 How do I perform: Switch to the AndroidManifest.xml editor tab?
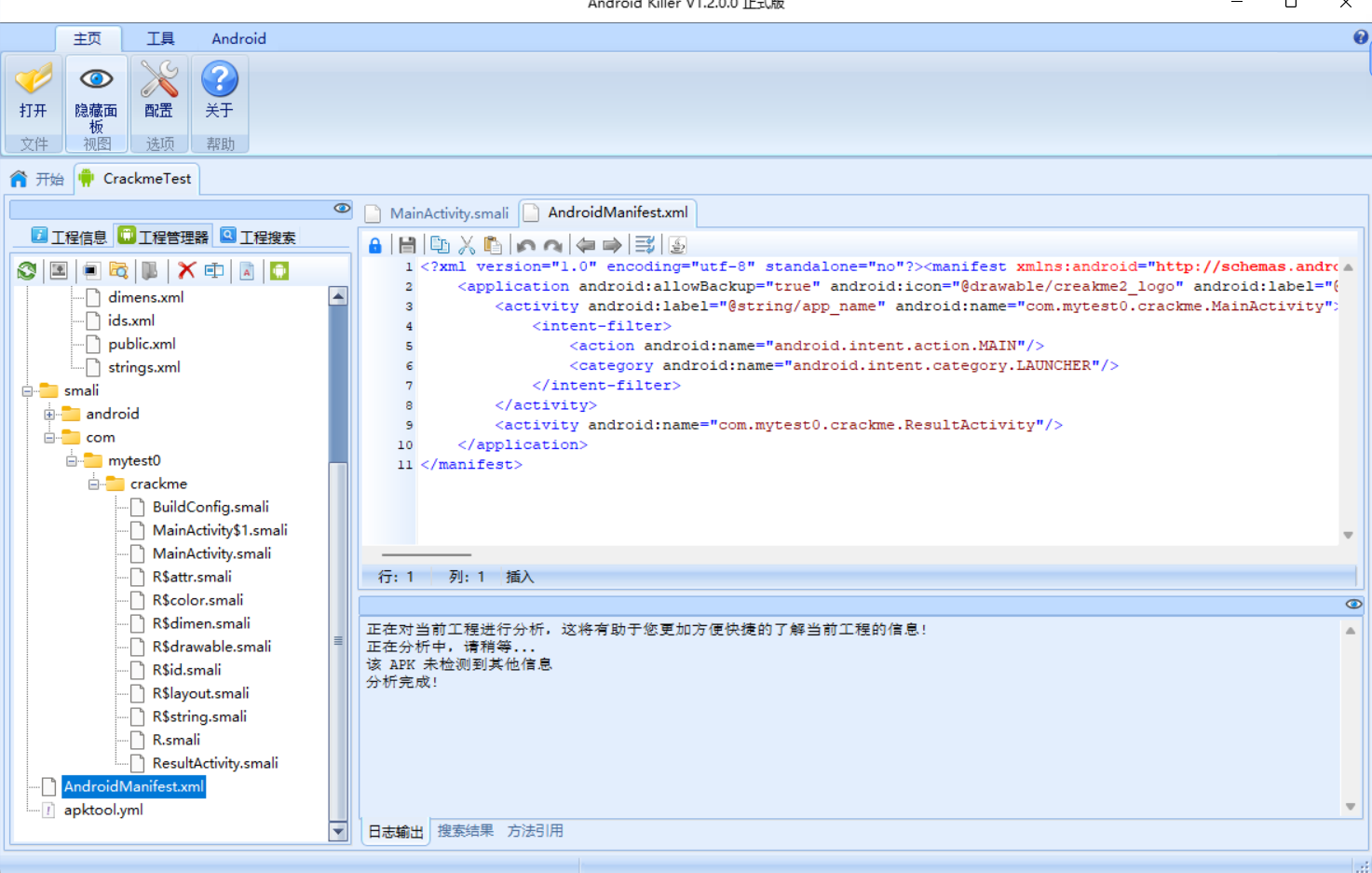pos(607,212)
